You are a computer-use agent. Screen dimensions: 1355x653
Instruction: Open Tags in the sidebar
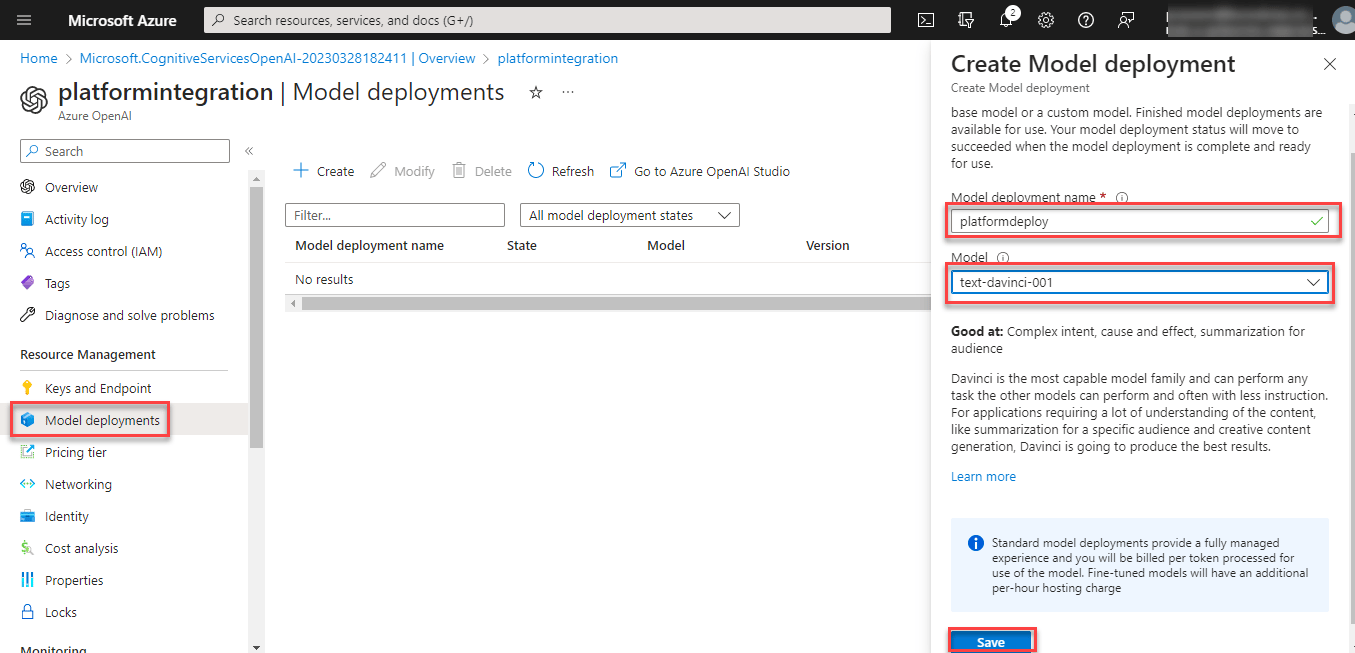pos(57,283)
